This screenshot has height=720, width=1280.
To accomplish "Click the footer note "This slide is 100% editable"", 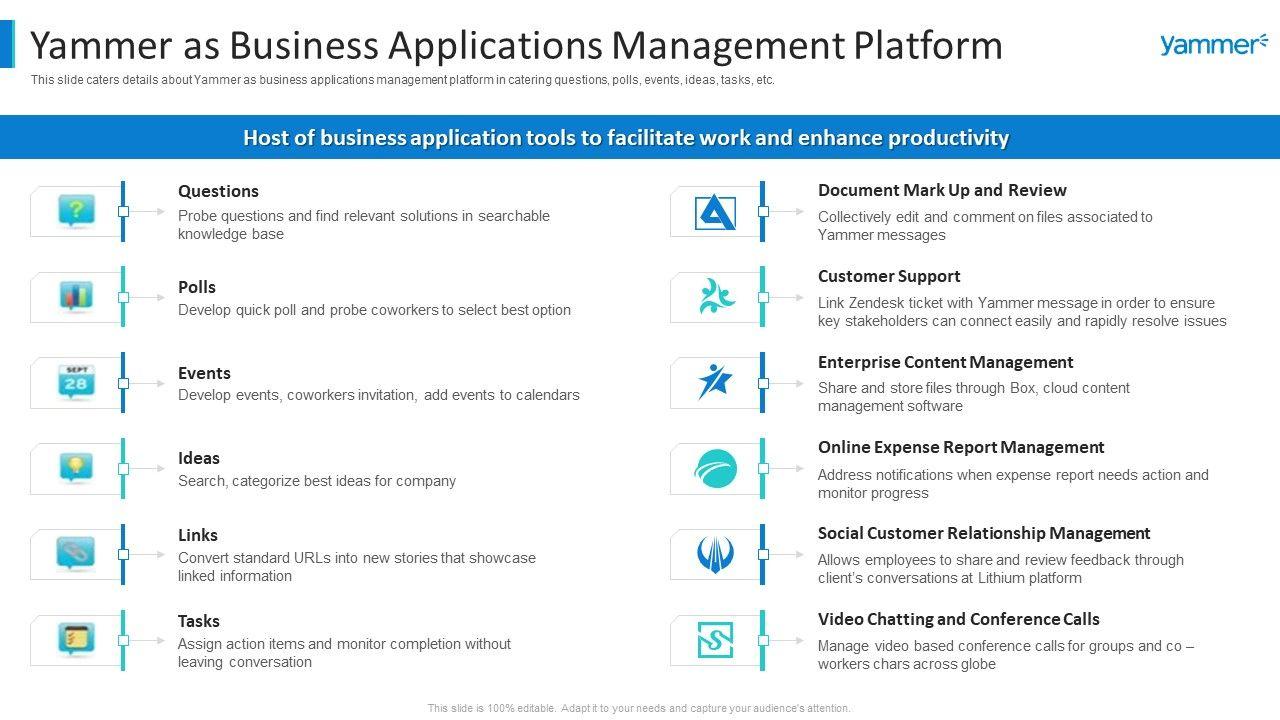I will (639, 708).
